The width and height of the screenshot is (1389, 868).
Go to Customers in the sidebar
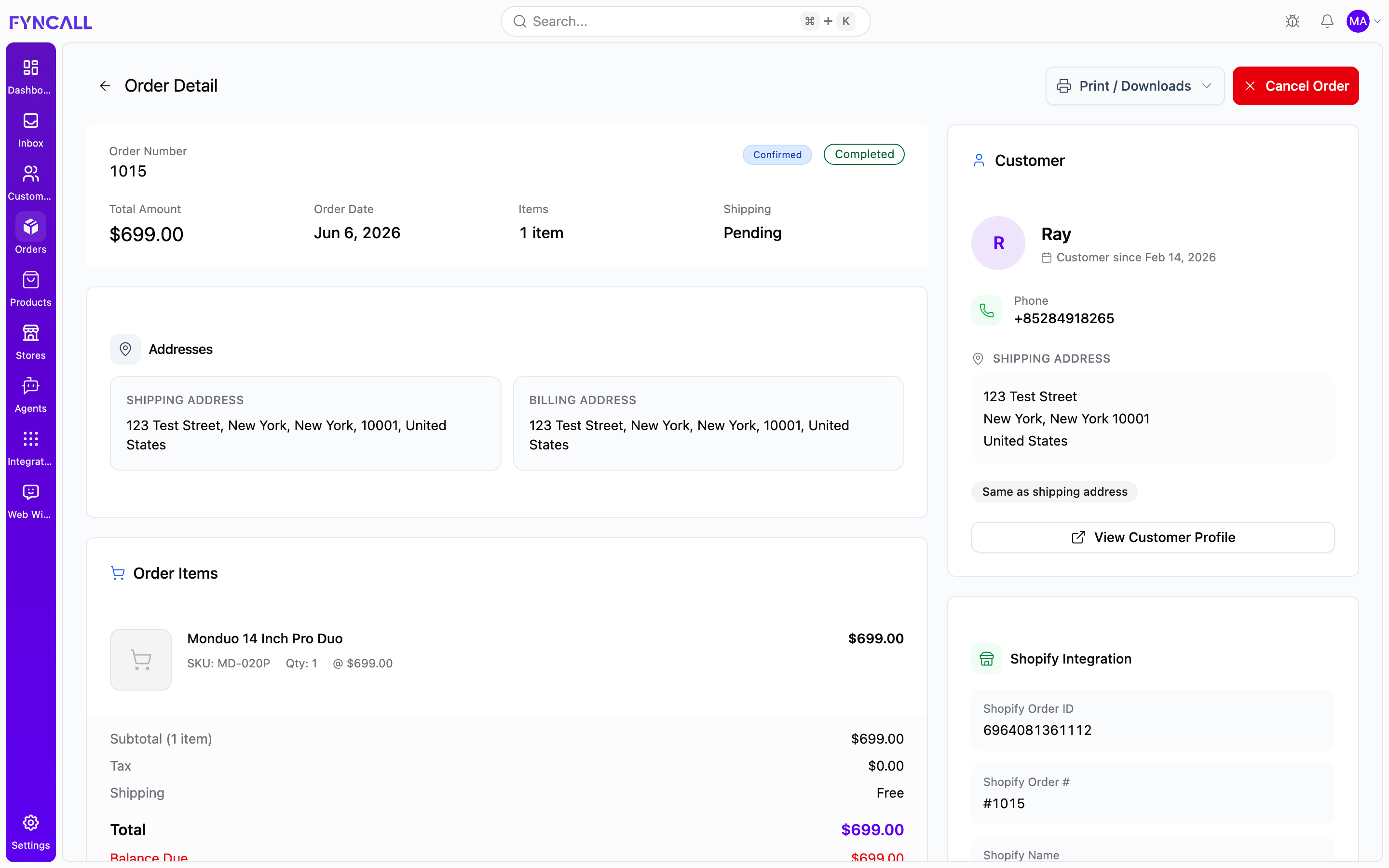tap(30, 183)
